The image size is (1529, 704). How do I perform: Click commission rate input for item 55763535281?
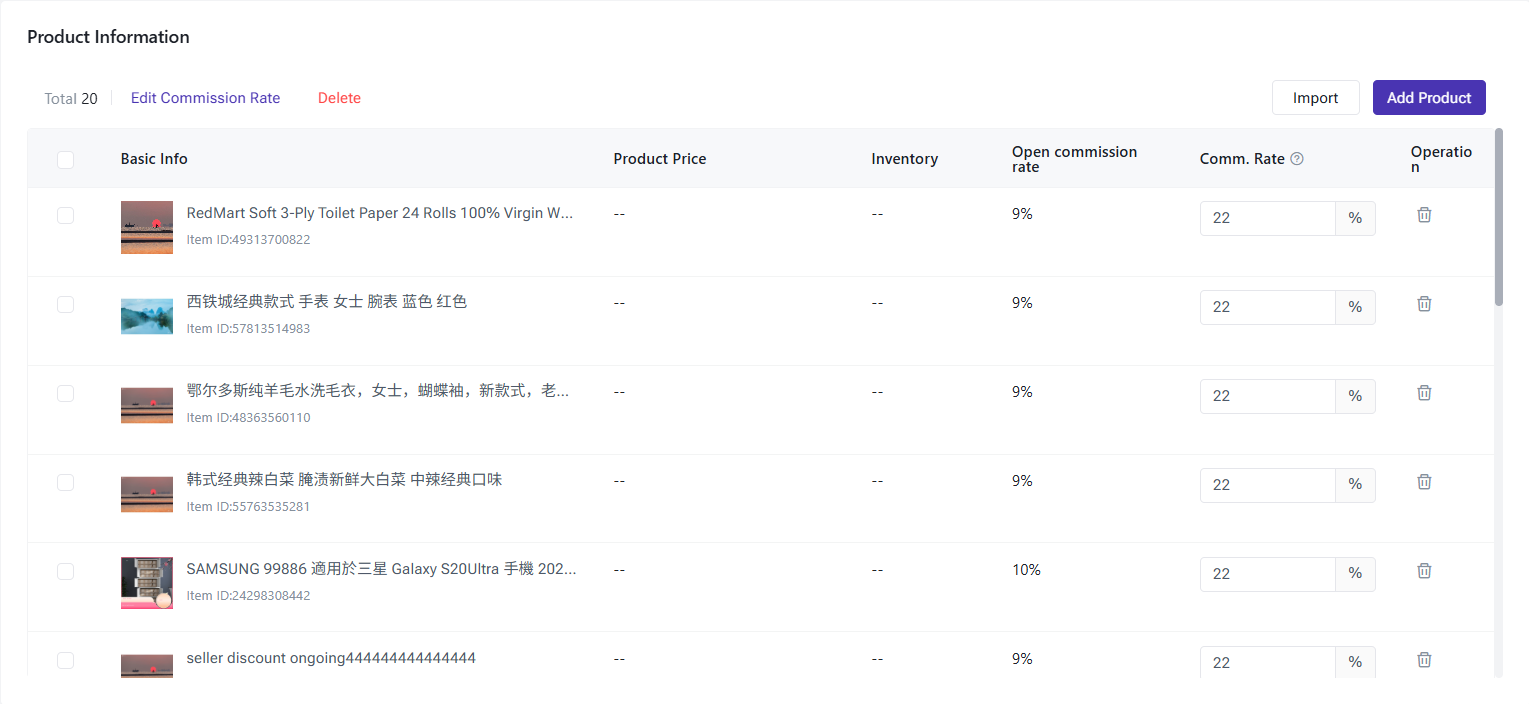pos(1267,485)
